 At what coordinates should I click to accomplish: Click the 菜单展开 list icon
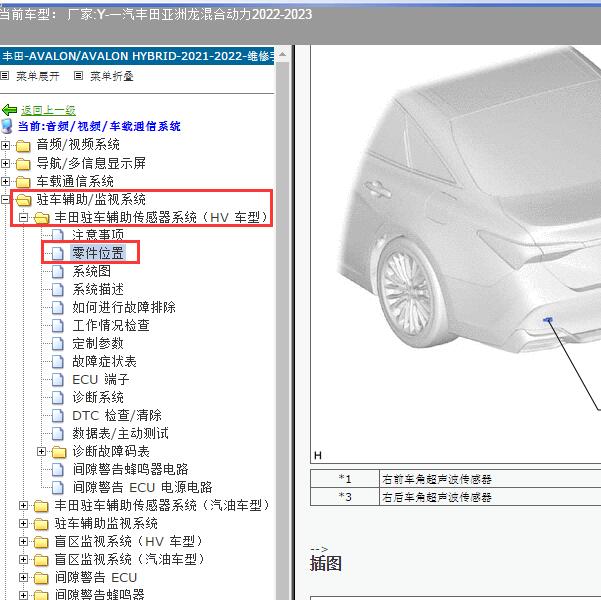click(x=5, y=76)
